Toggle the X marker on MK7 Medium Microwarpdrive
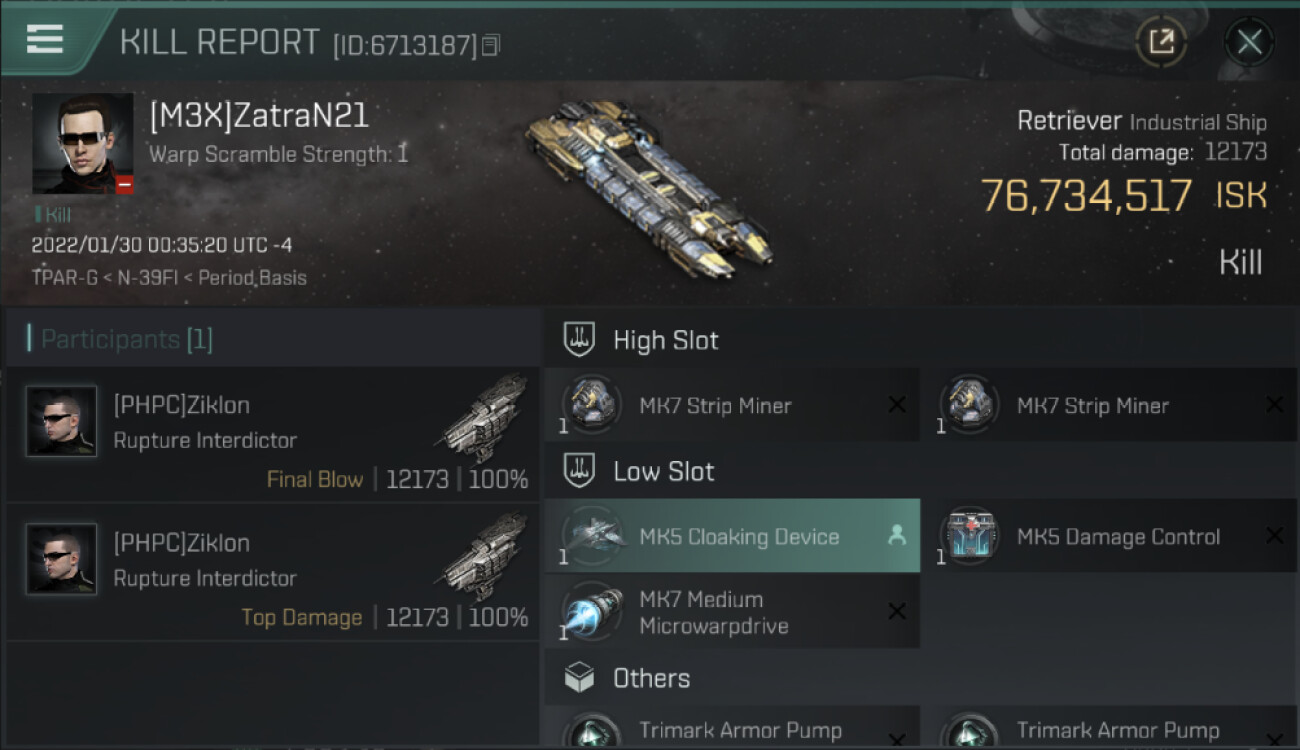1300x750 pixels. 897,612
